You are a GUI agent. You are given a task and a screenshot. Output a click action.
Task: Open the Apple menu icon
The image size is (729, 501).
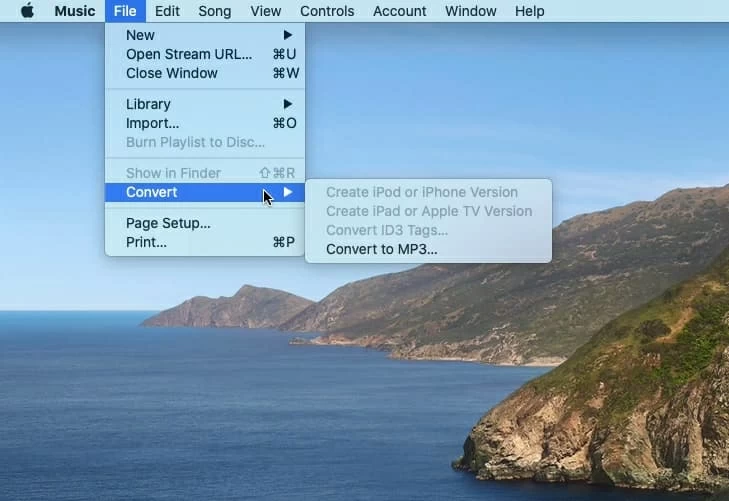(27, 11)
